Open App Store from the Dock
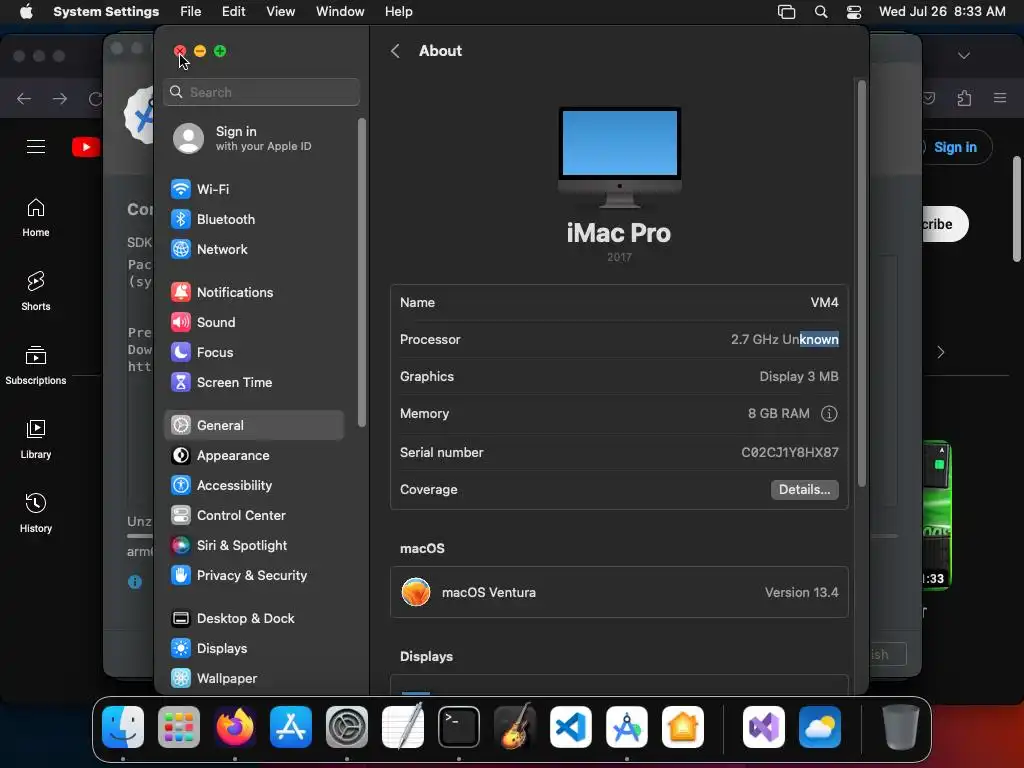 291,727
